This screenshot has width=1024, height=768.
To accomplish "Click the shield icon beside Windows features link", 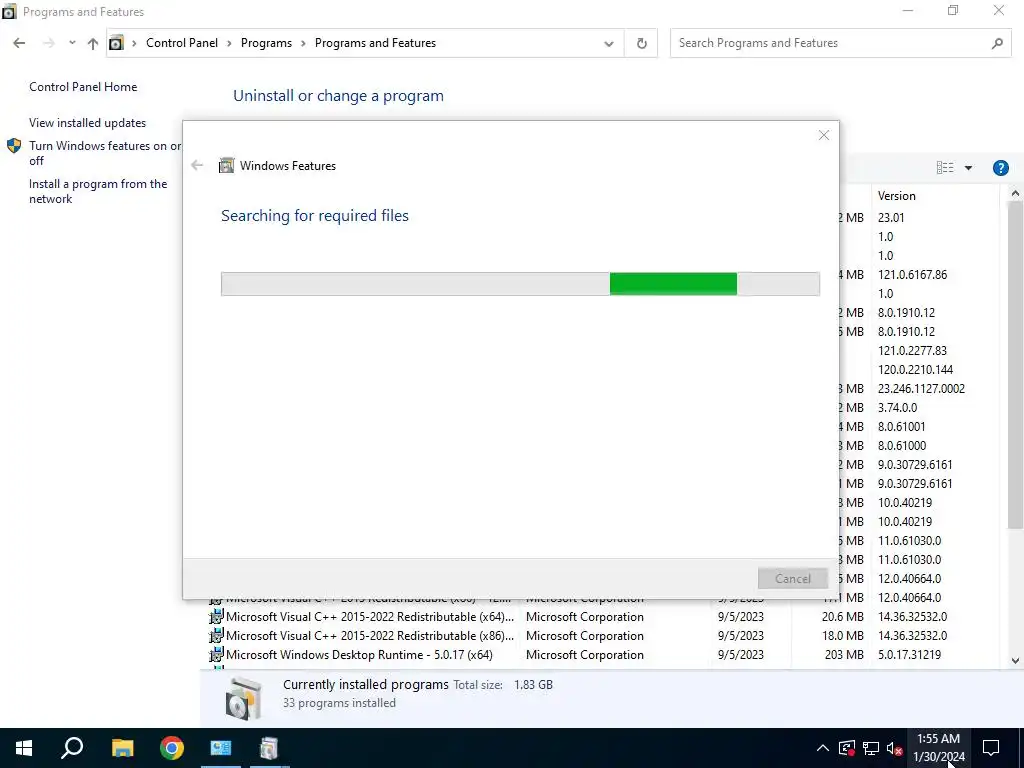I will click(14, 146).
